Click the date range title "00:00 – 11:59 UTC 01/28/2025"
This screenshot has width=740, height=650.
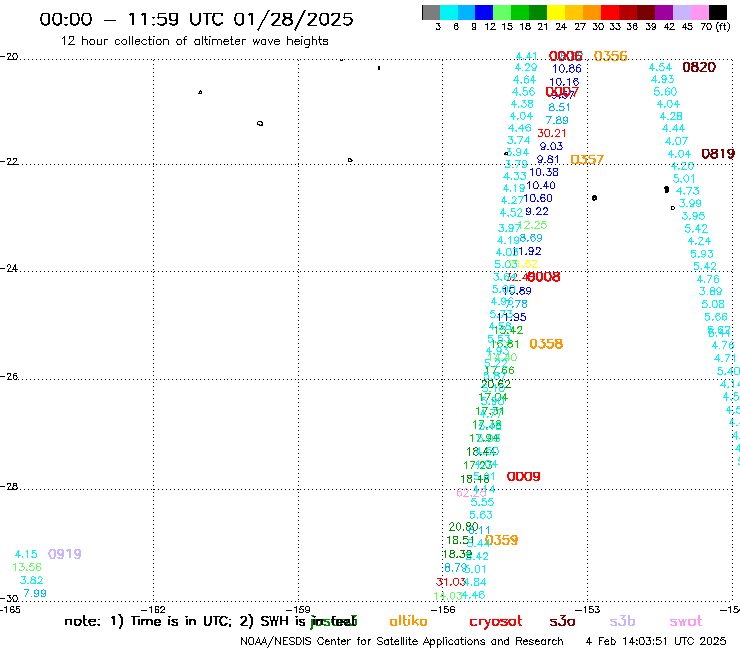tap(196, 19)
